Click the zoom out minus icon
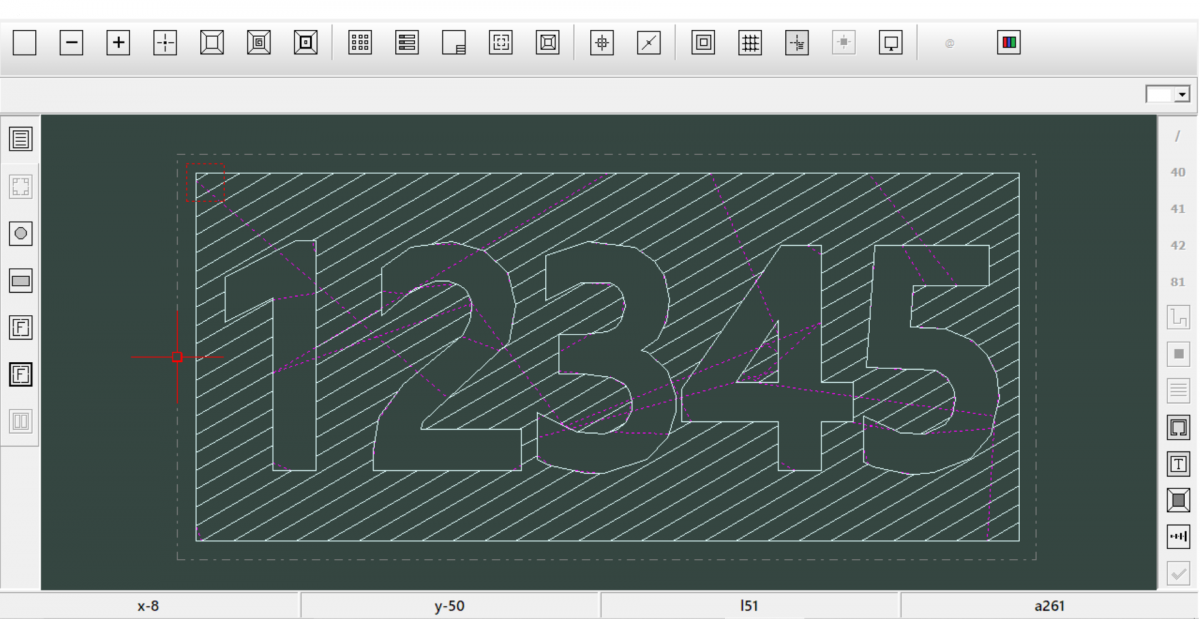Viewport: 1200px width, 619px height. tap(71, 43)
